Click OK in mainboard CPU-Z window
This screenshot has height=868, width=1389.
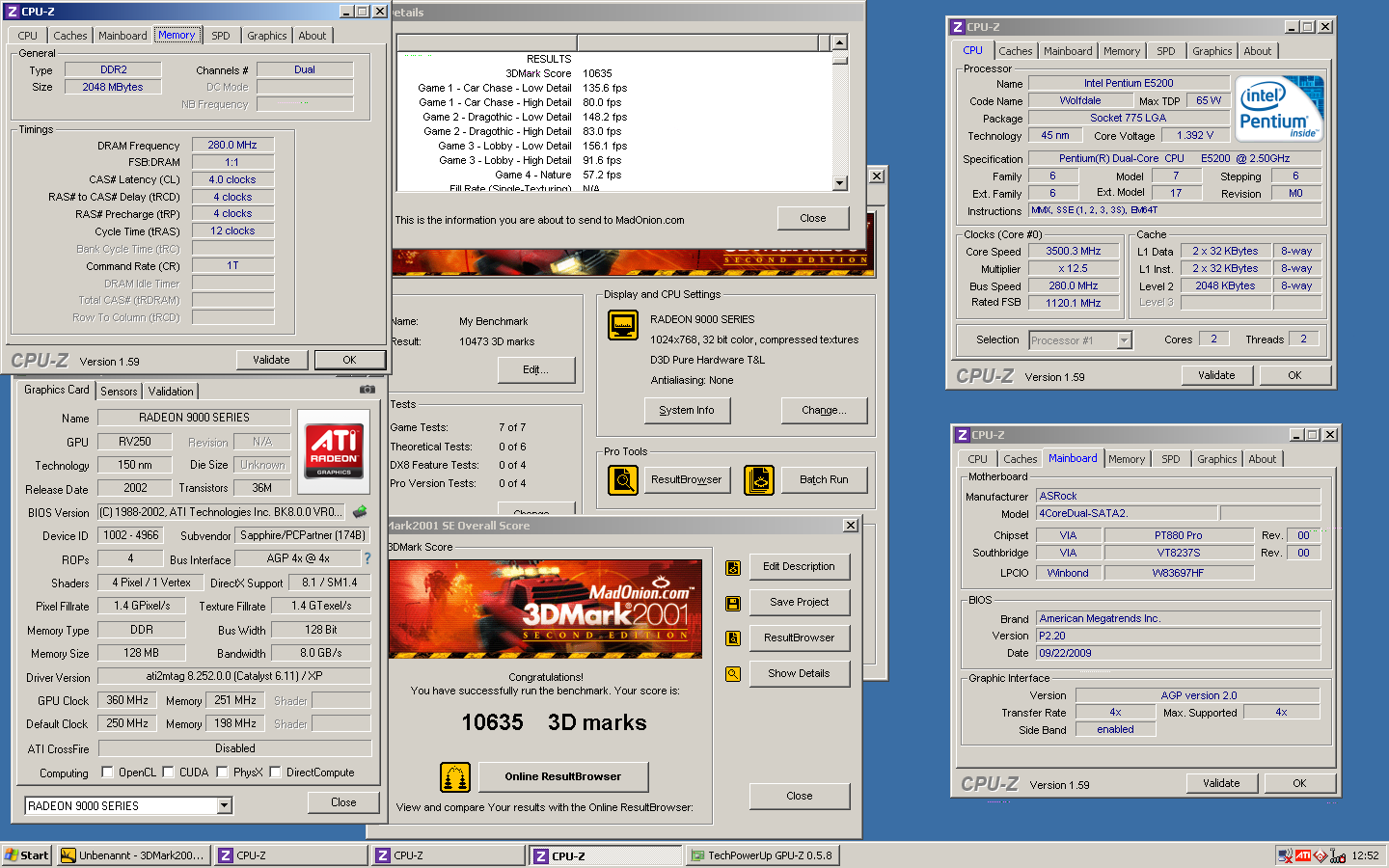click(x=1299, y=783)
